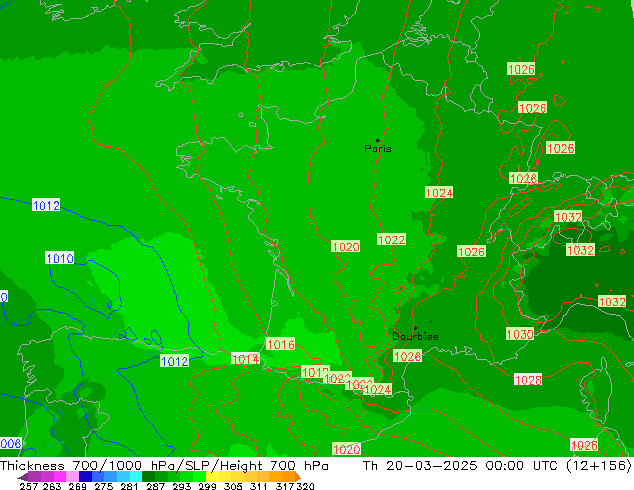The height and width of the screenshot is (490, 634).
Task: Pick the dark blue swatch in legend
Action: (85, 476)
